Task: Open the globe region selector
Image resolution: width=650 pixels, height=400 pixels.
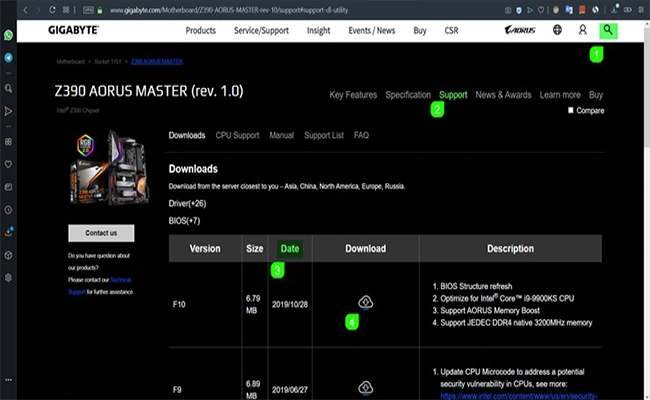Action: (557, 30)
